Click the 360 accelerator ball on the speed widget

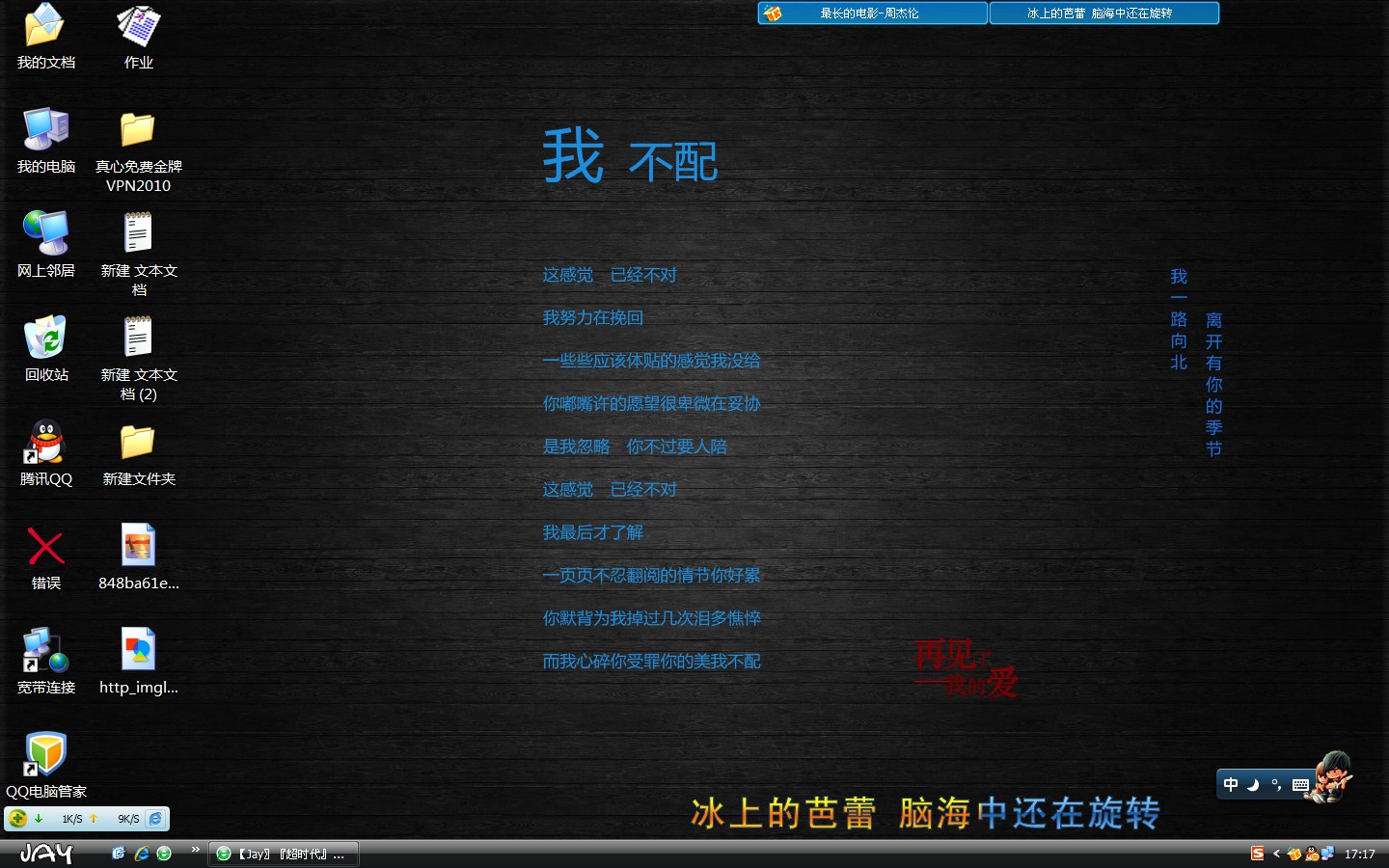tap(18, 819)
